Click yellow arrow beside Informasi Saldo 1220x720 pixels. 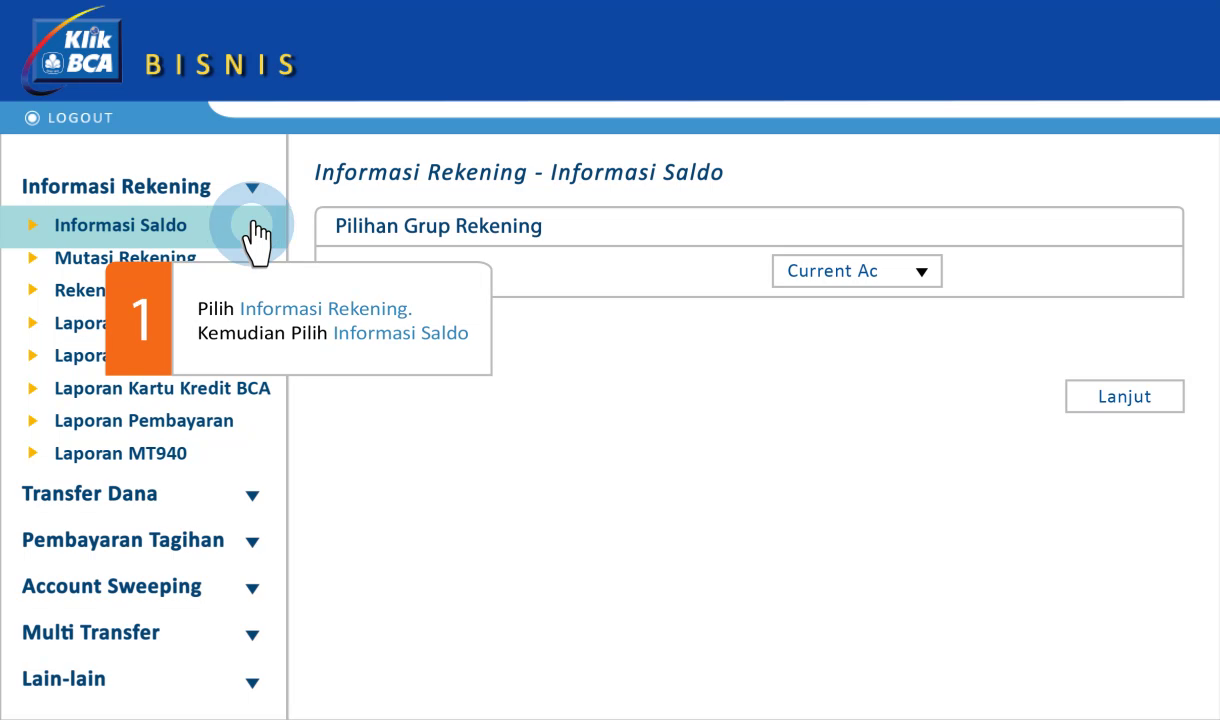point(33,225)
